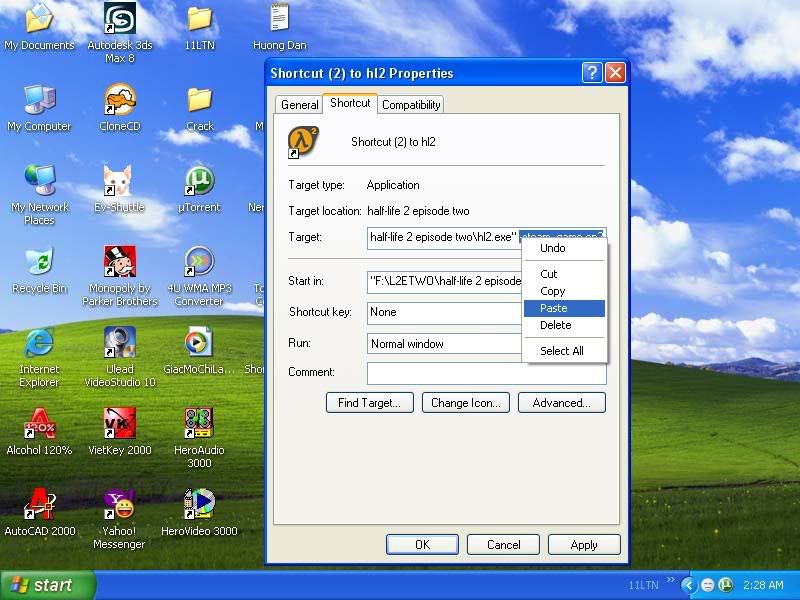The image size is (800, 600).
Task: Open the Windows start menu
Action: 48,585
